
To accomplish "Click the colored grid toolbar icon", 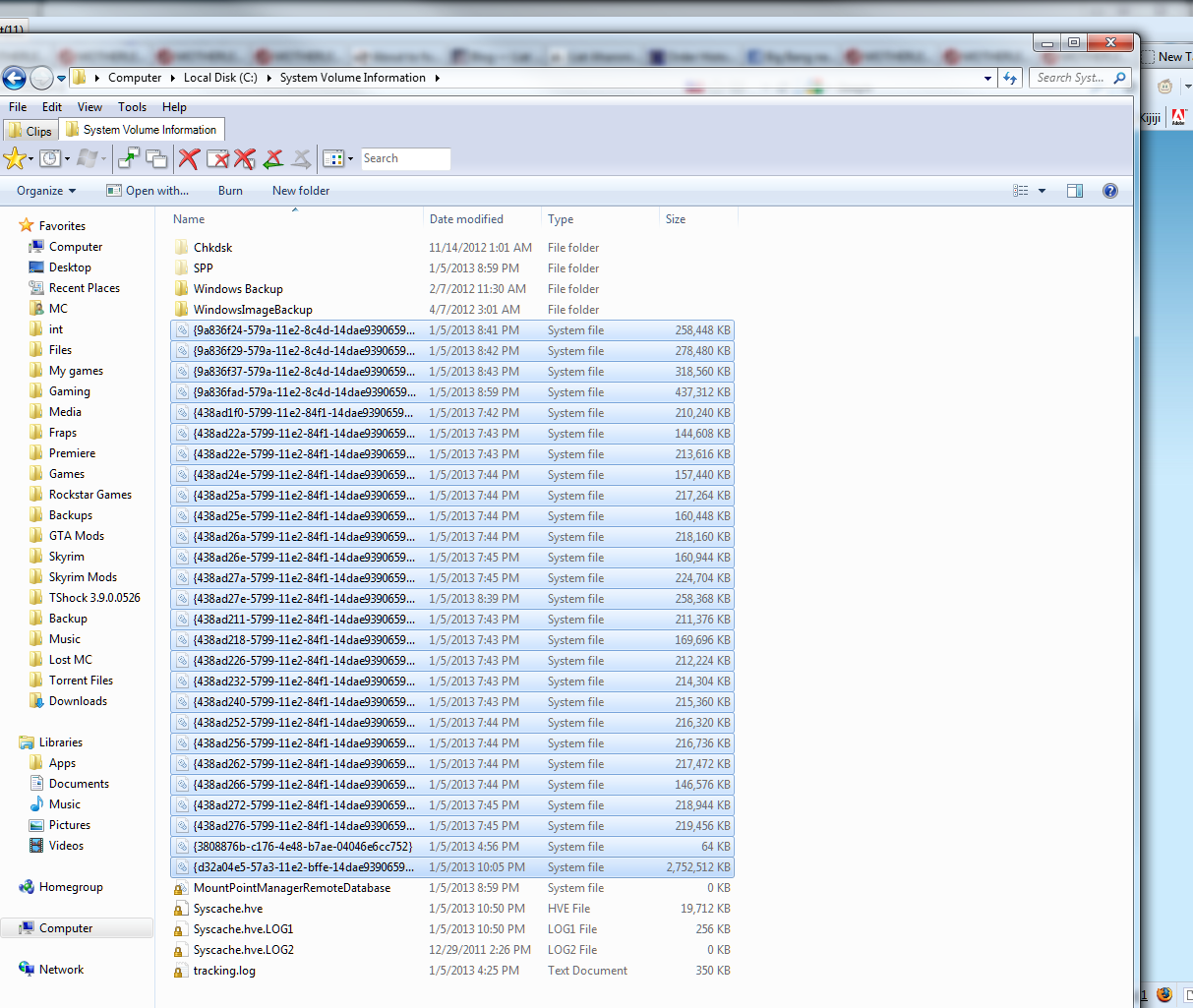I will (333, 158).
